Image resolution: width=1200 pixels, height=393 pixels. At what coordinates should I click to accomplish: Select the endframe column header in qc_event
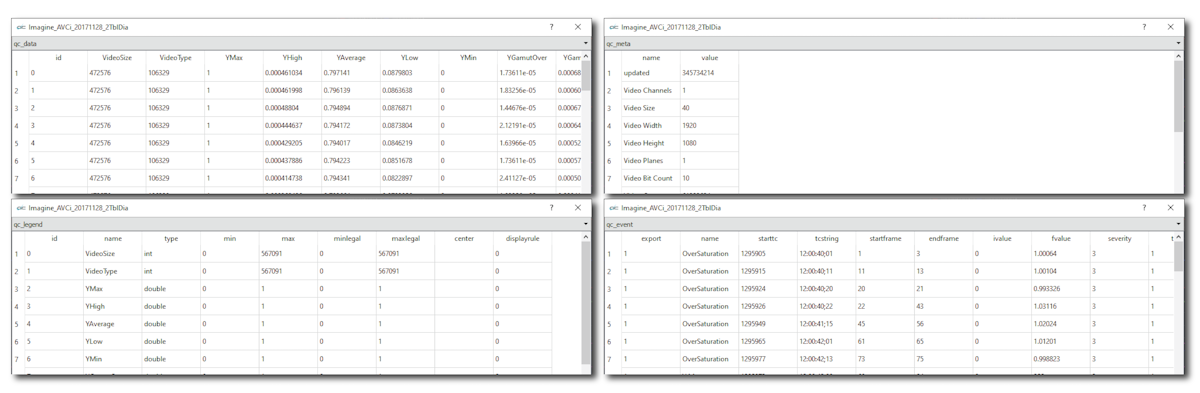coord(944,239)
